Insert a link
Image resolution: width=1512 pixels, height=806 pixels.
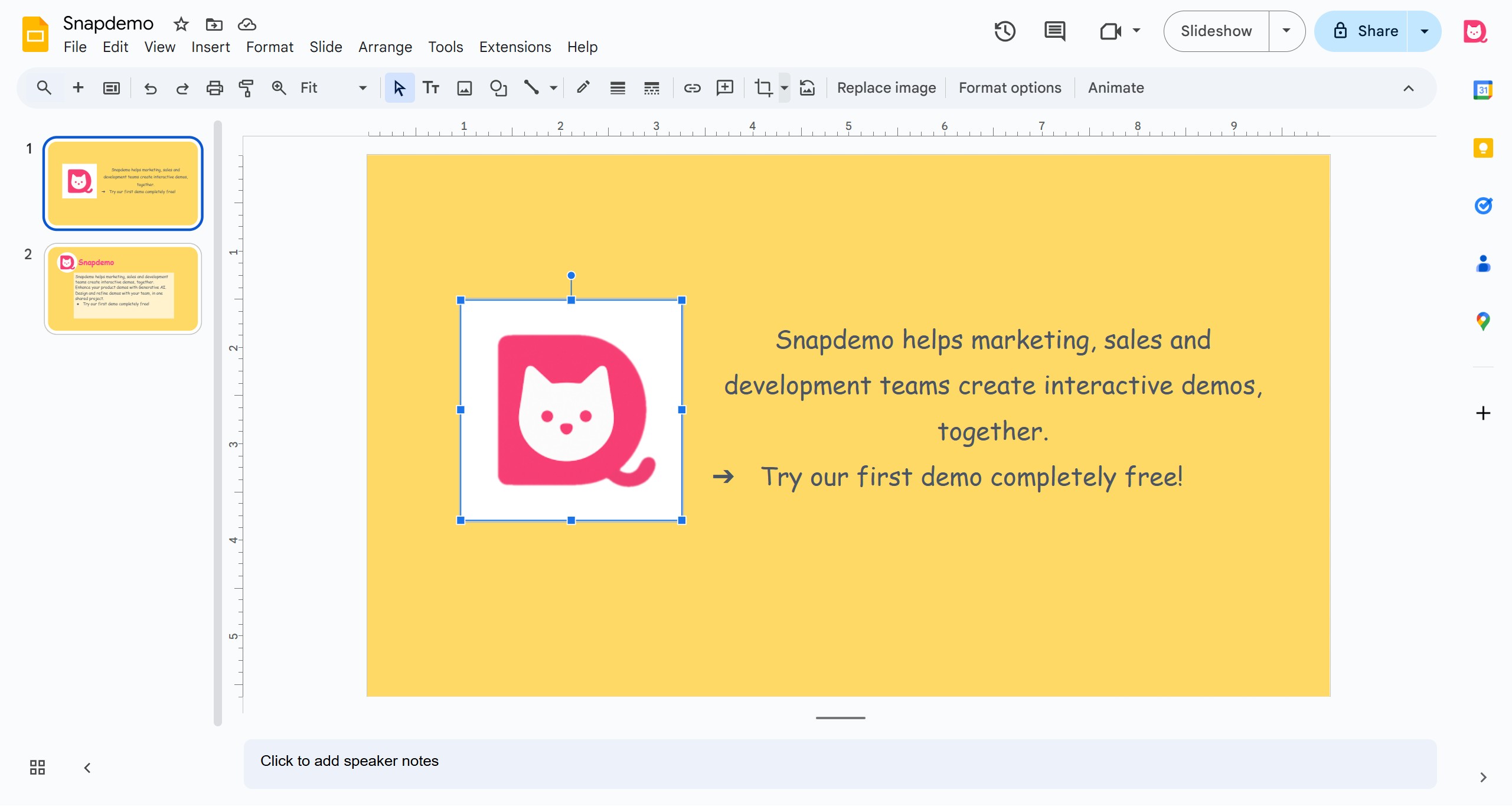692,88
